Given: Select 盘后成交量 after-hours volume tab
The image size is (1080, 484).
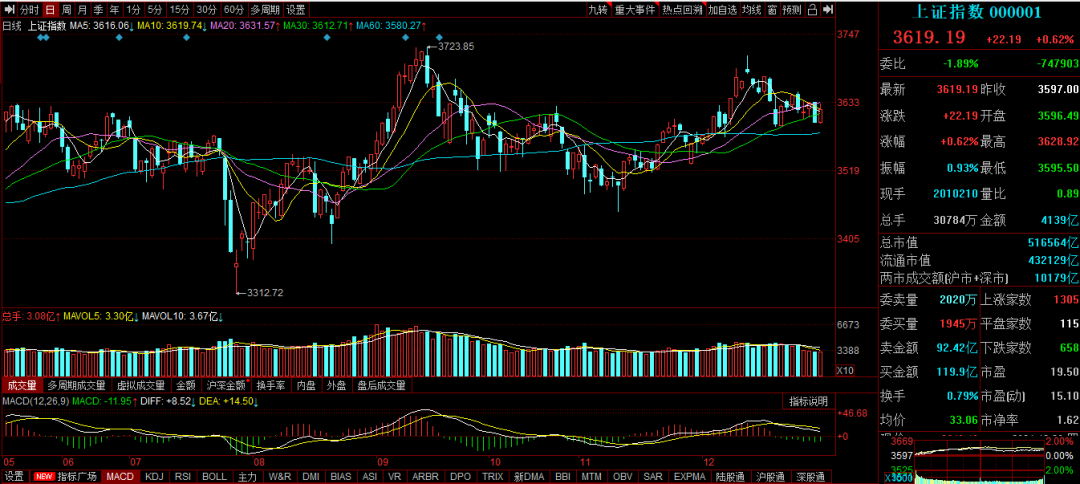Looking at the screenshot, I should (381, 386).
